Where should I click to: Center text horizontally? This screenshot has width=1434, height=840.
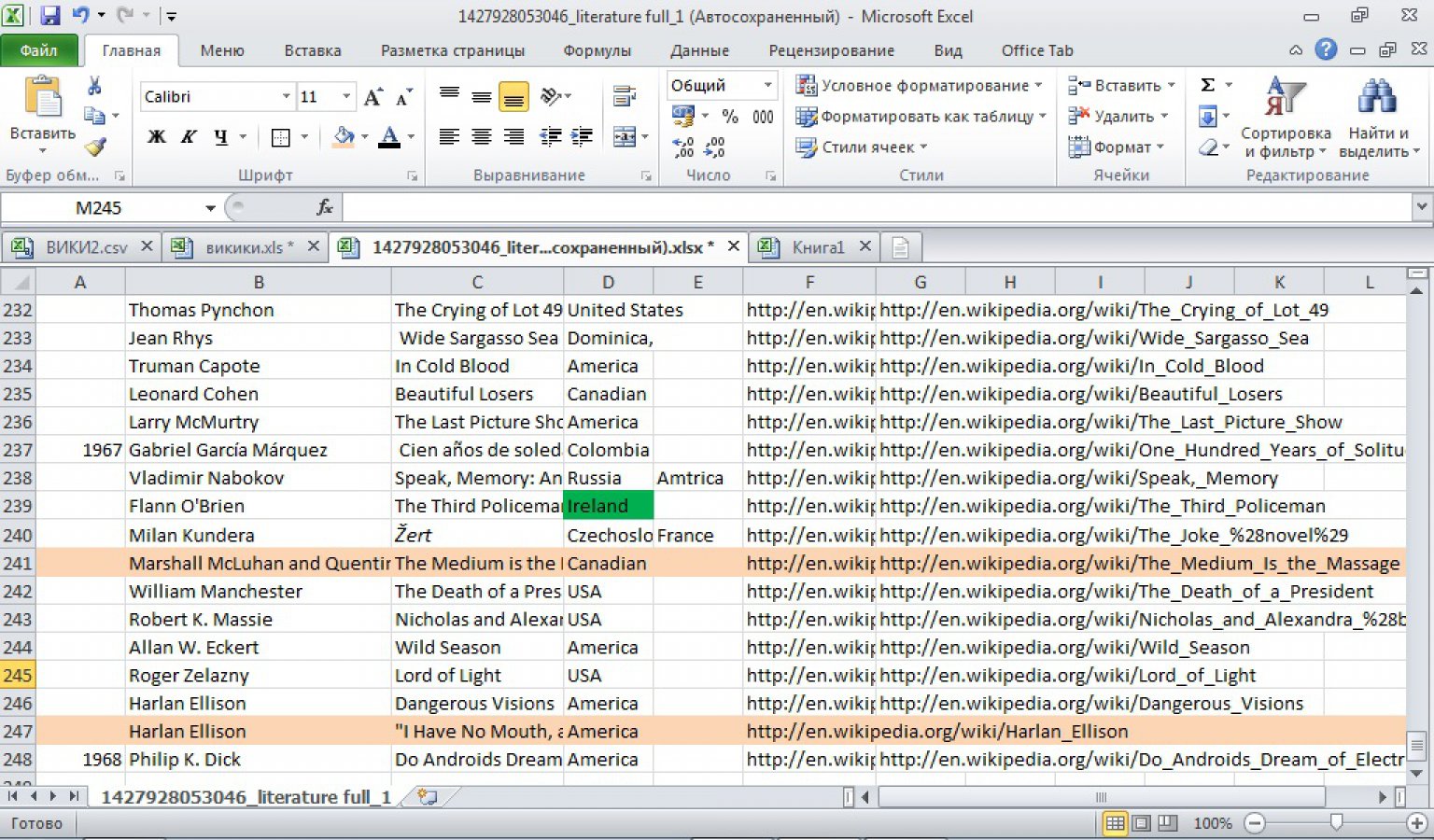coord(482,137)
